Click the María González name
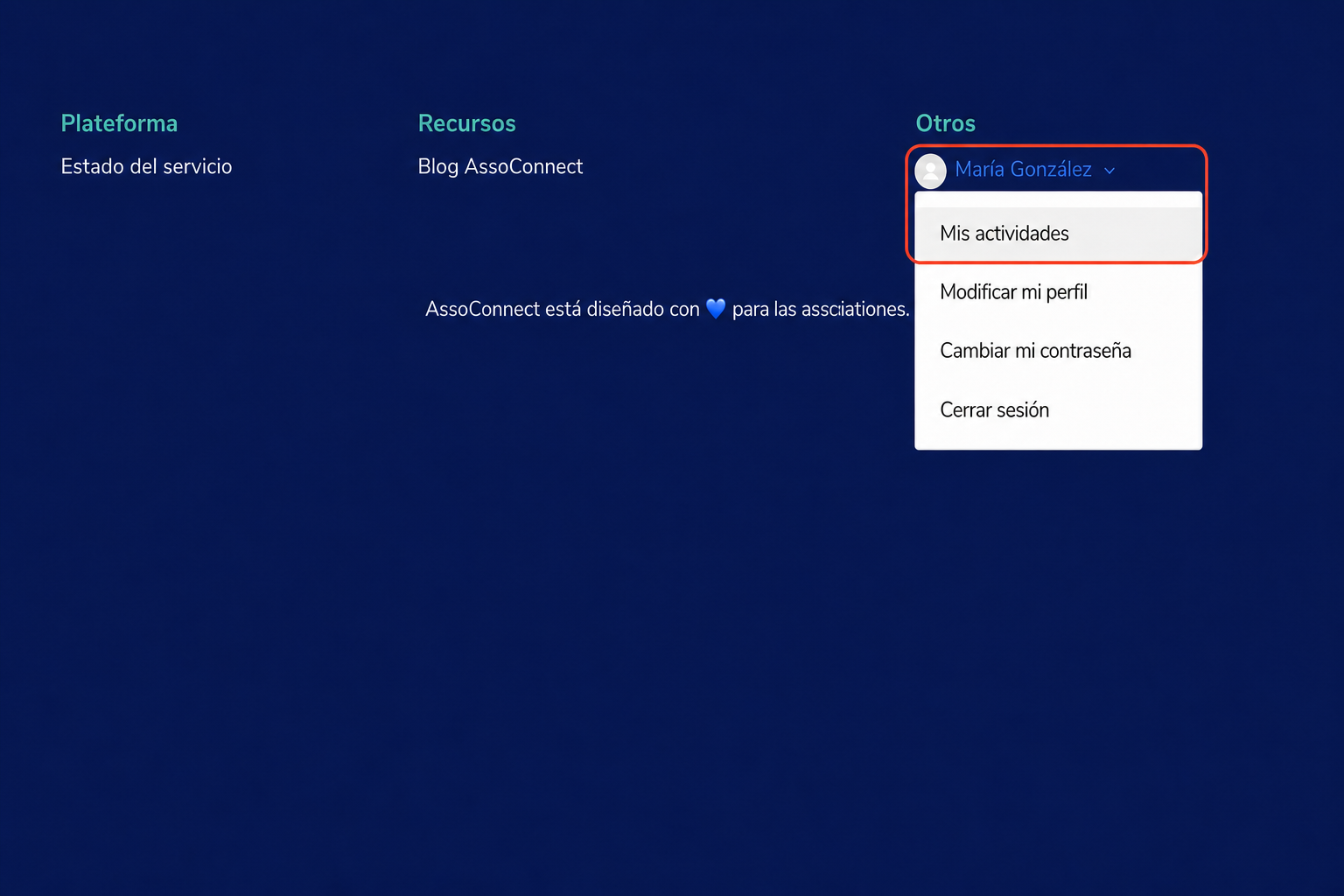Image resolution: width=1344 pixels, height=896 pixels. (1023, 169)
